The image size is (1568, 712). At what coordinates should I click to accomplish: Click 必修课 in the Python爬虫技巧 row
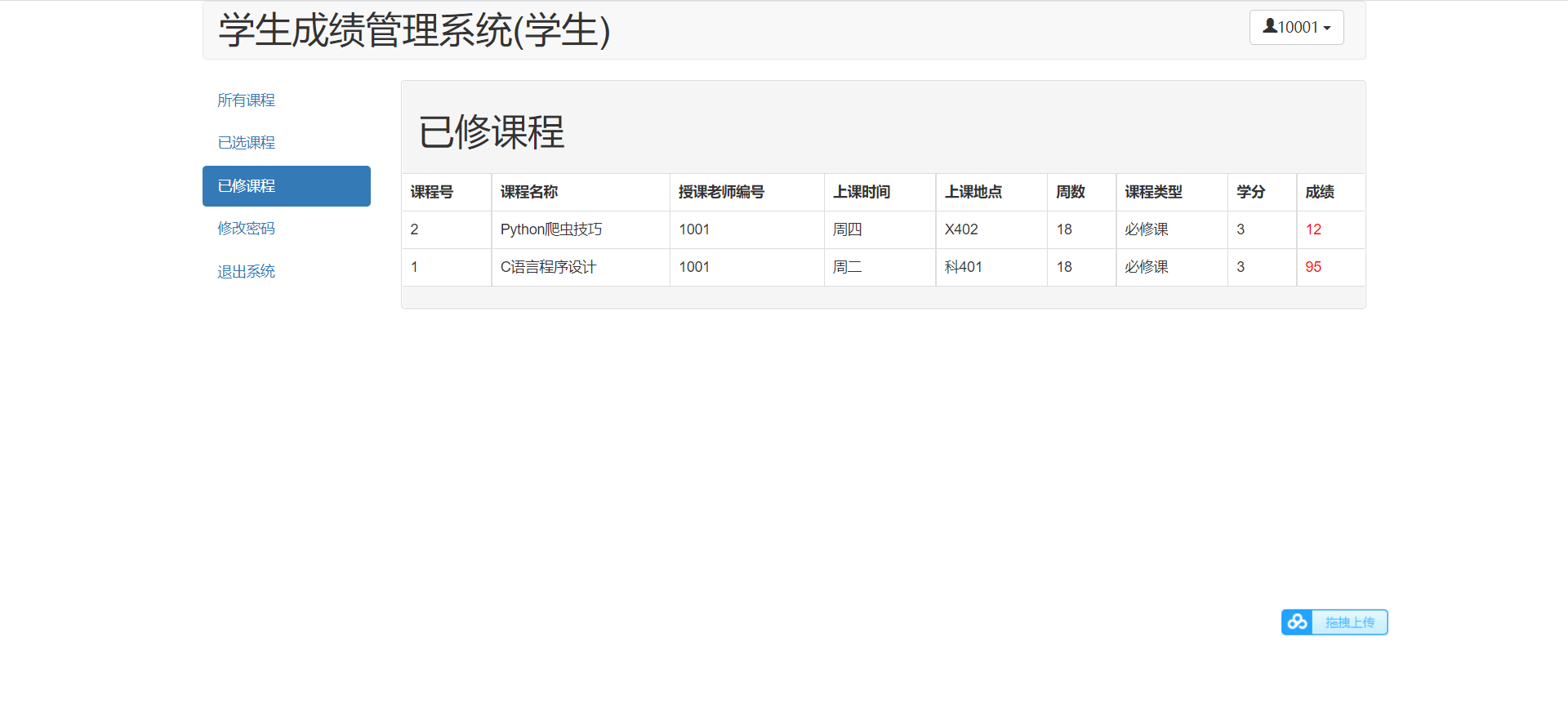point(1172,229)
